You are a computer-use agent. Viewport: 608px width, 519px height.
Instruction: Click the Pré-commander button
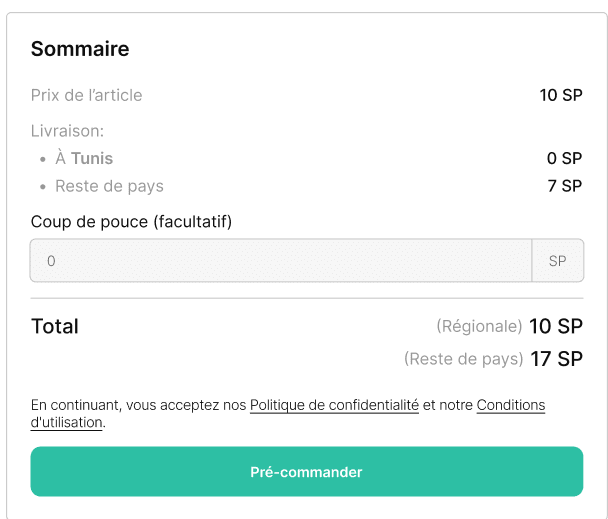(307, 471)
